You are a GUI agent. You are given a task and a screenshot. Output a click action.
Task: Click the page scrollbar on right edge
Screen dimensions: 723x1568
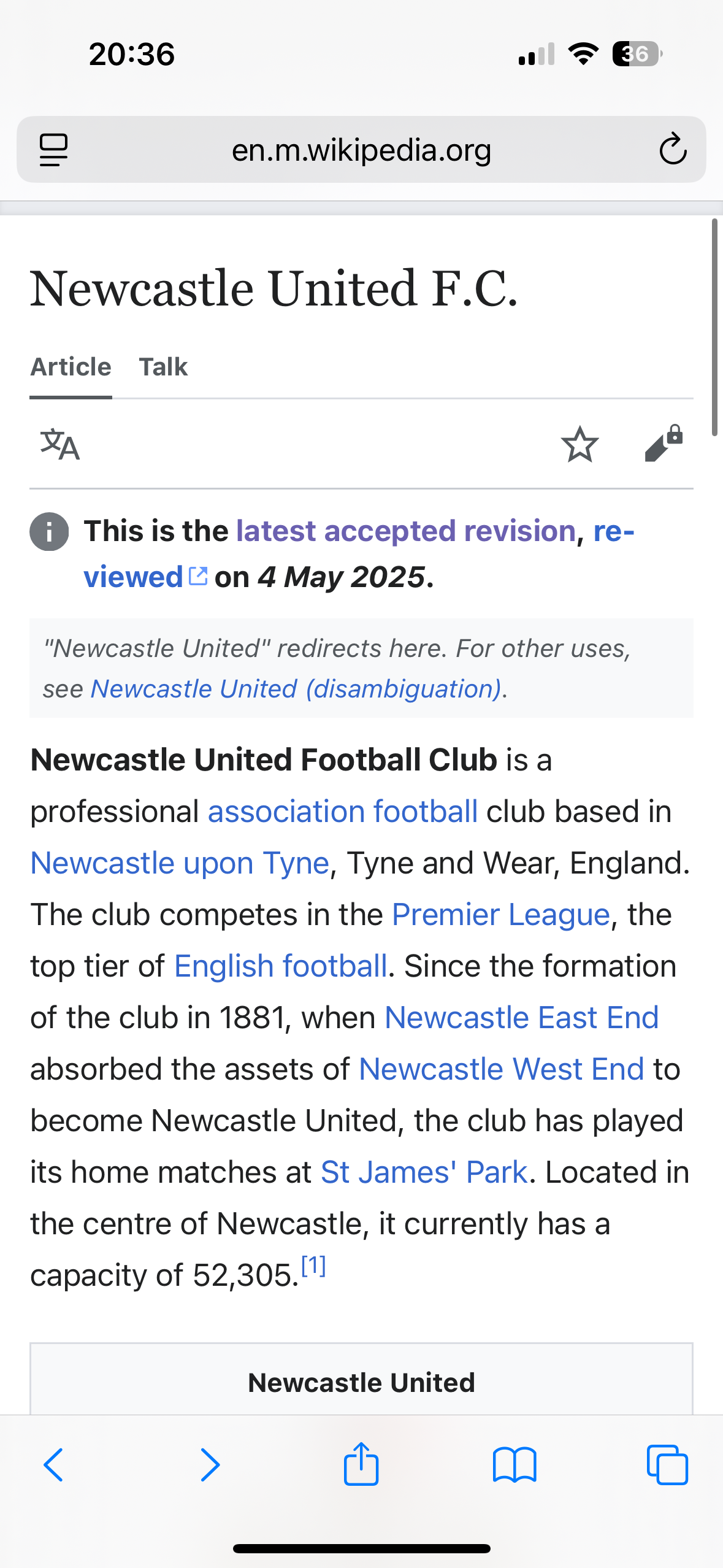[x=714, y=327]
